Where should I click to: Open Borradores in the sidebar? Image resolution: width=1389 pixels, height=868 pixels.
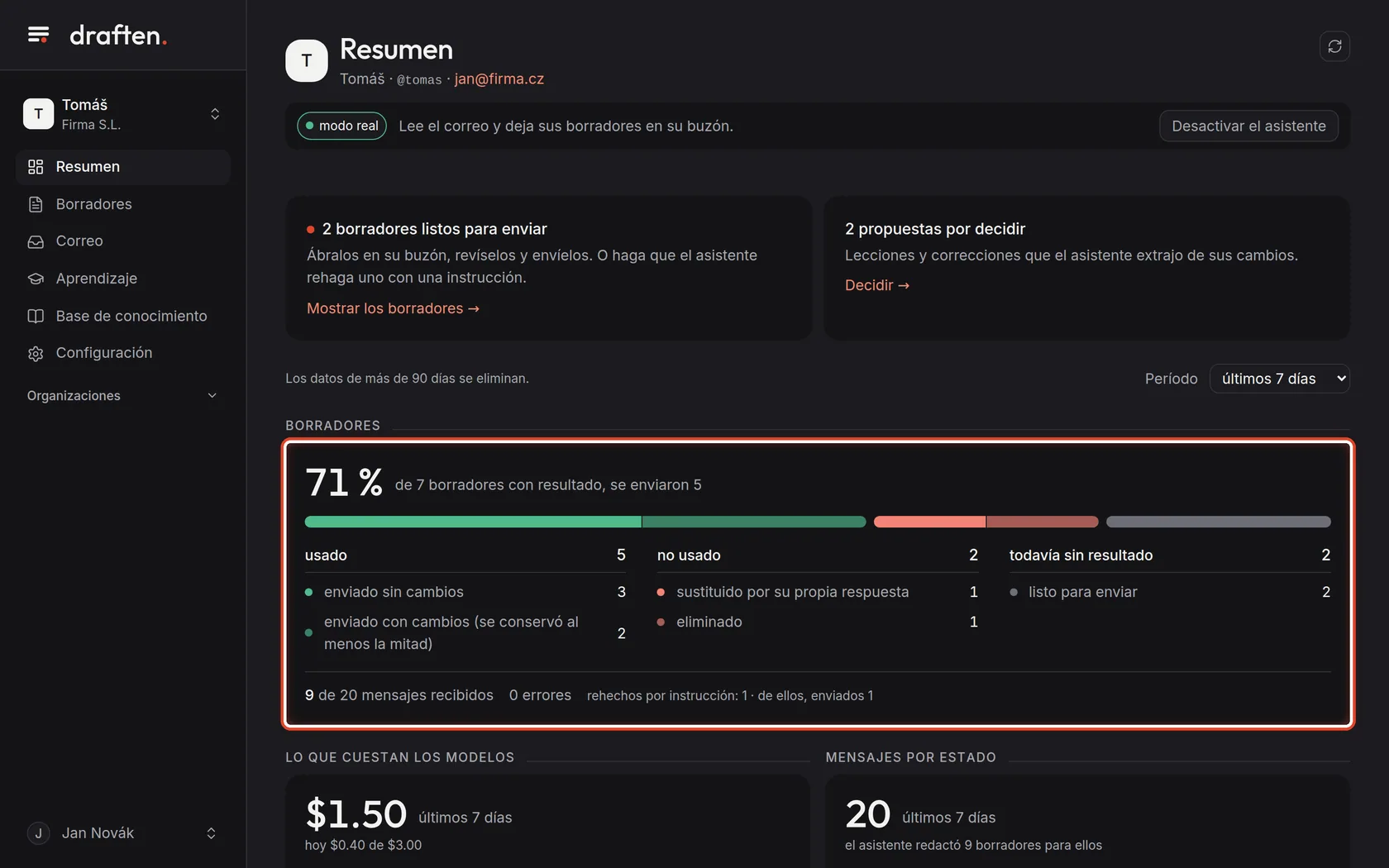(x=122, y=204)
